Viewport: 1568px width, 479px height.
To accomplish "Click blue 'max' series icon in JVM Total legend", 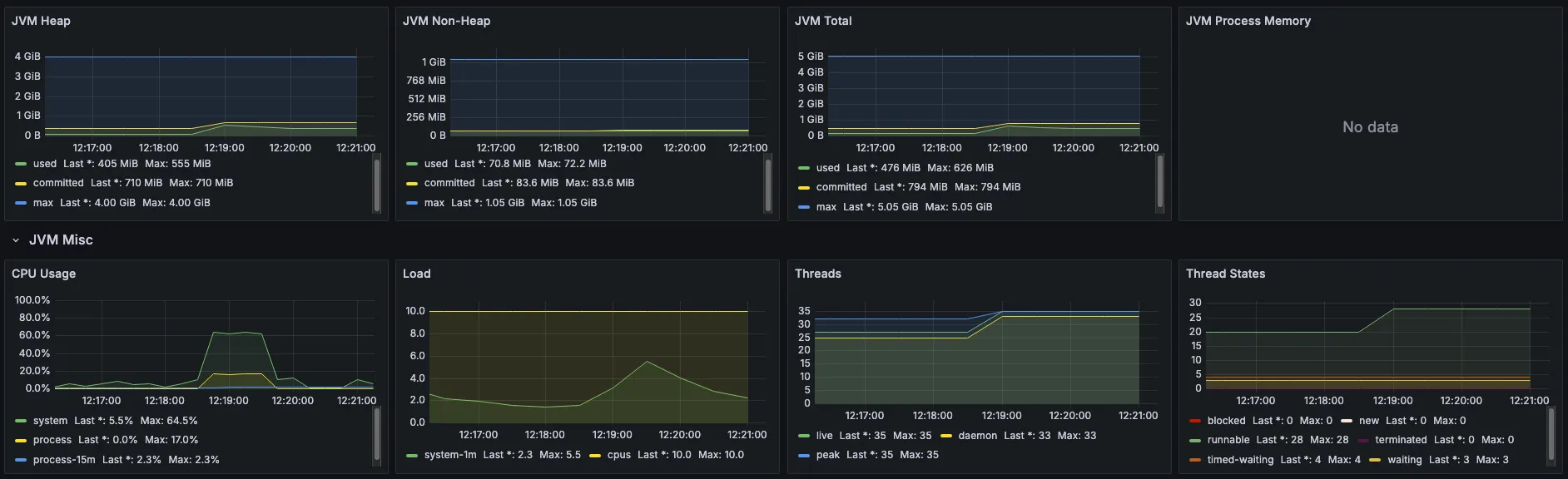I will tap(804, 207).
